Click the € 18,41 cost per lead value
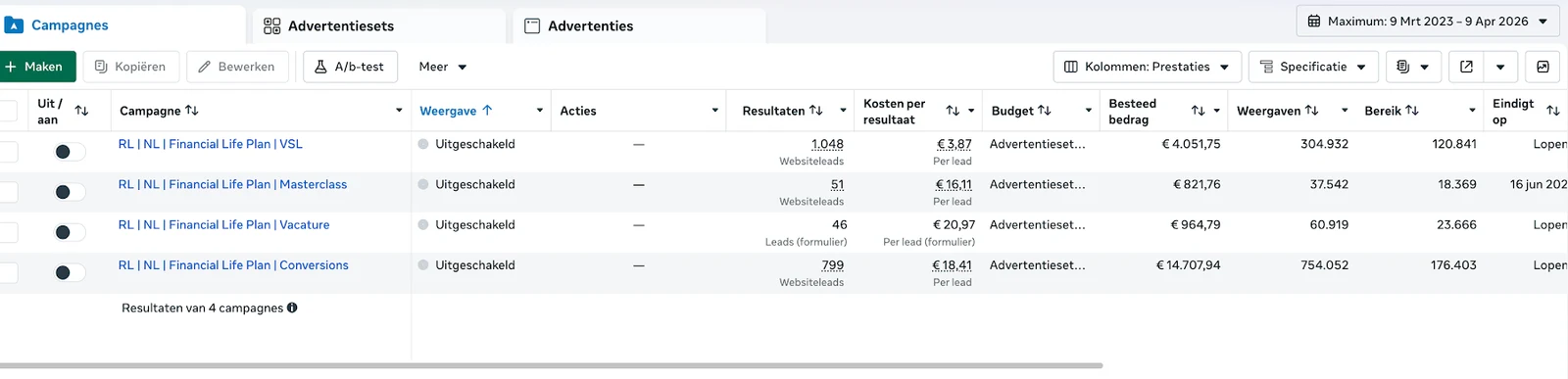The width and height of the screenshot is (1568, 379). 953,265
